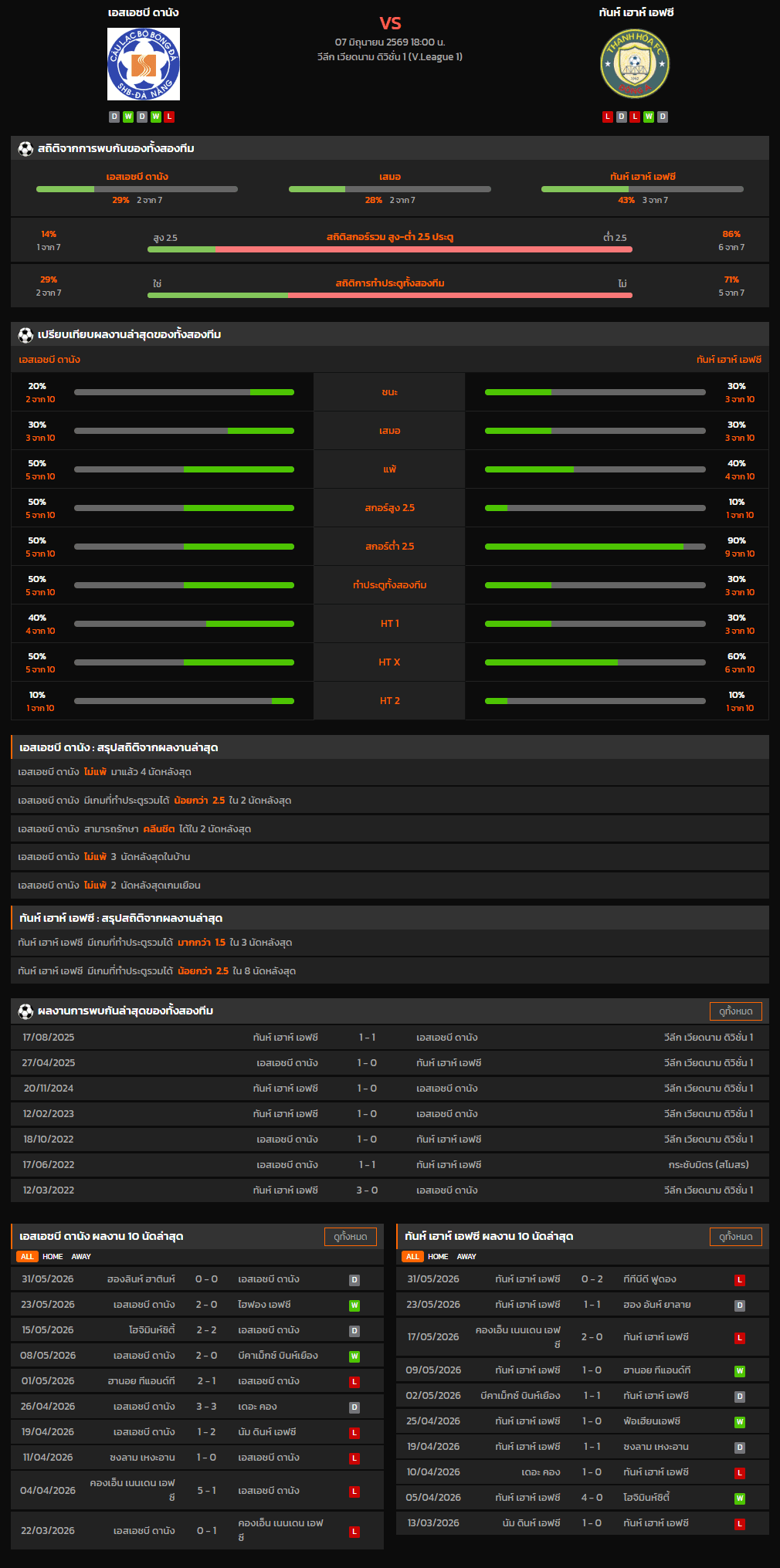Click the HT X comparison row label
The height and width of the screenshot is (1568, 780).
point(390,662)
